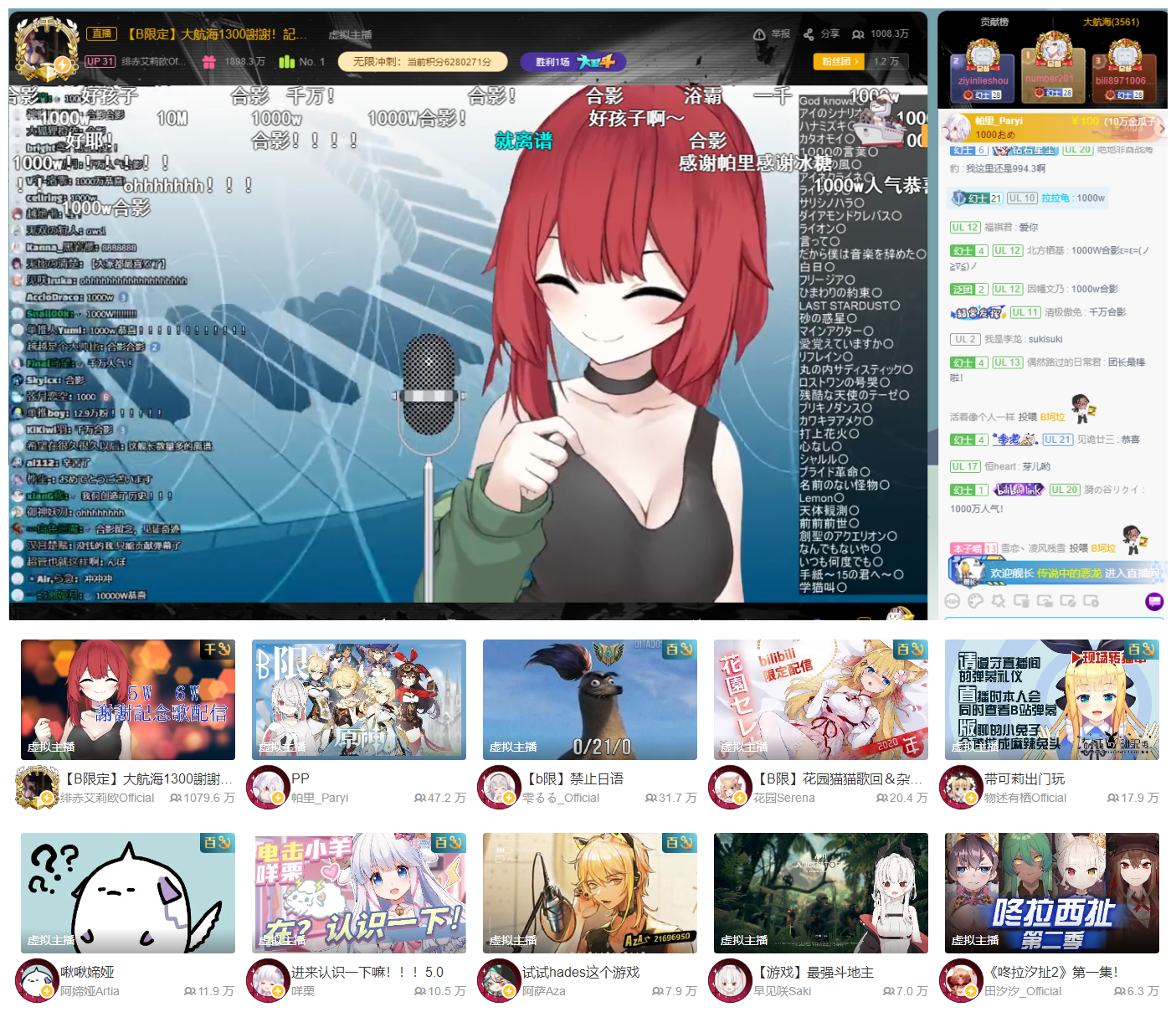Click the green ranking bars icon No. 1
The width and height of the screenshot is (1176, 1012).
click(286, 61)
